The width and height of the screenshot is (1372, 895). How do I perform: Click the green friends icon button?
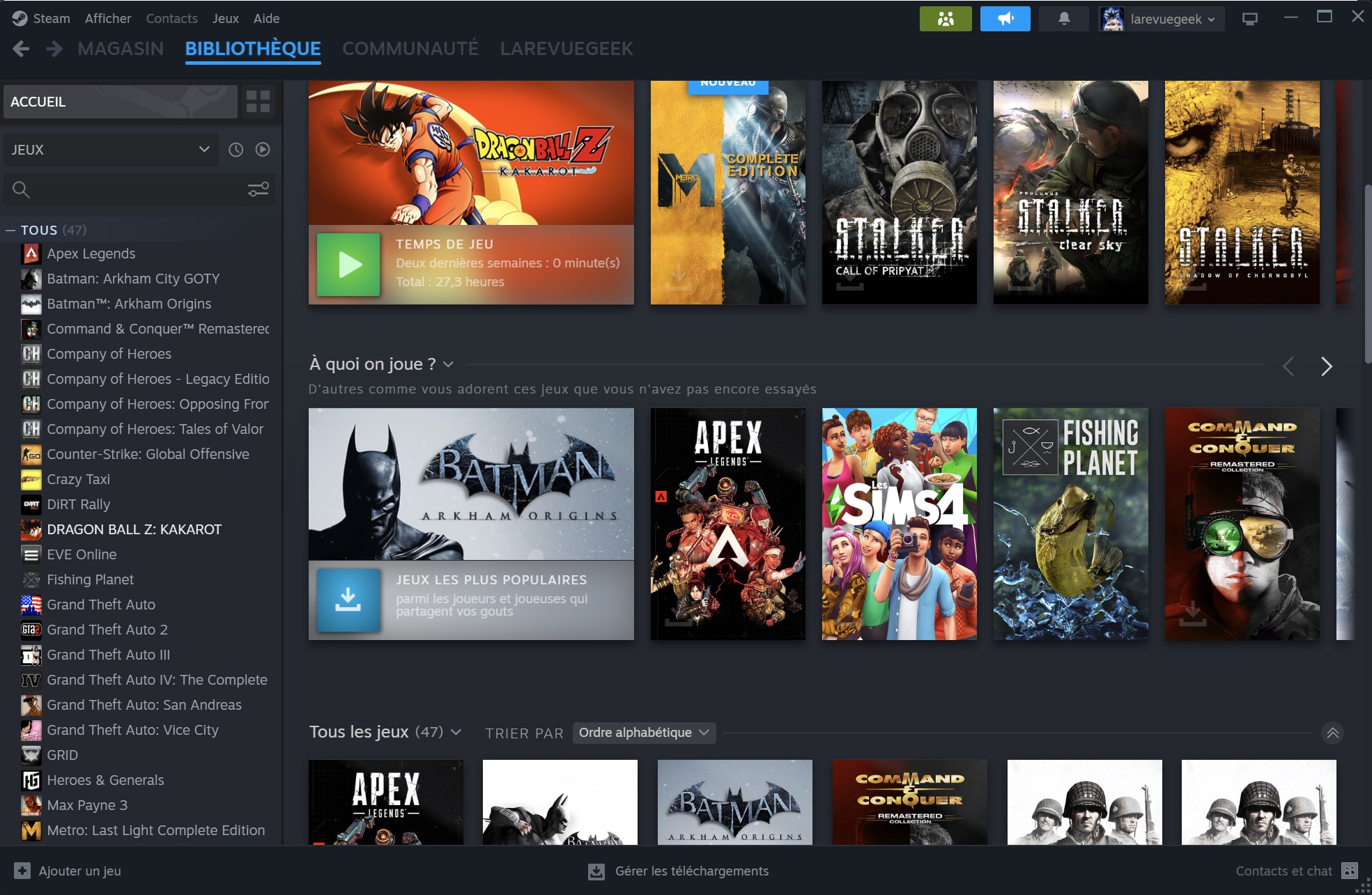tap(945, 19)
